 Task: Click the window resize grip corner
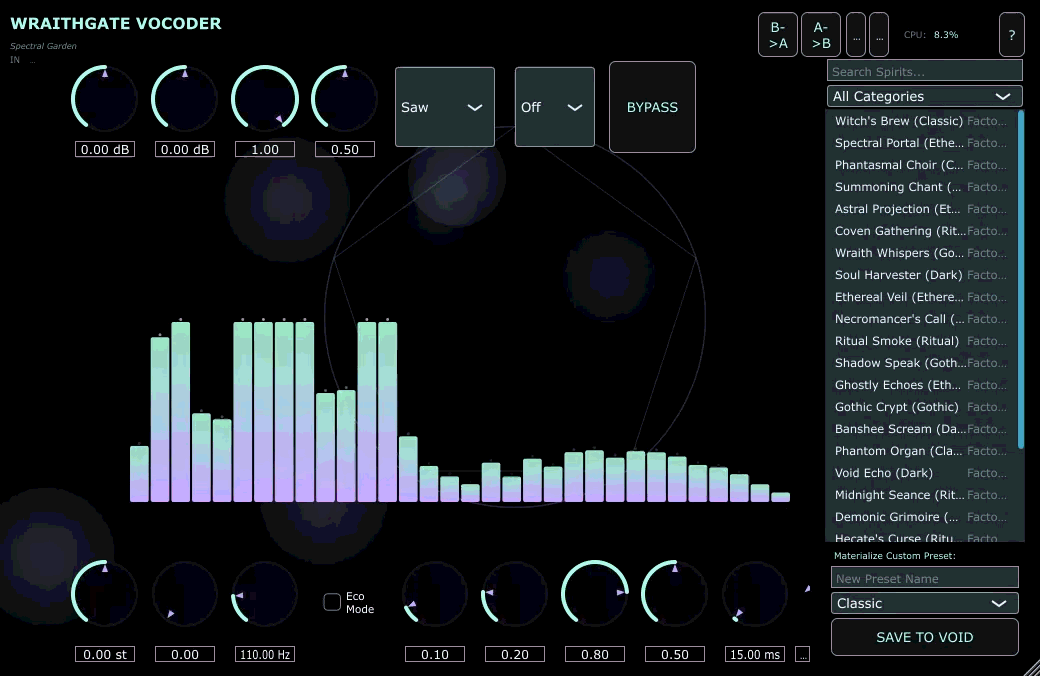(1033, 669)
